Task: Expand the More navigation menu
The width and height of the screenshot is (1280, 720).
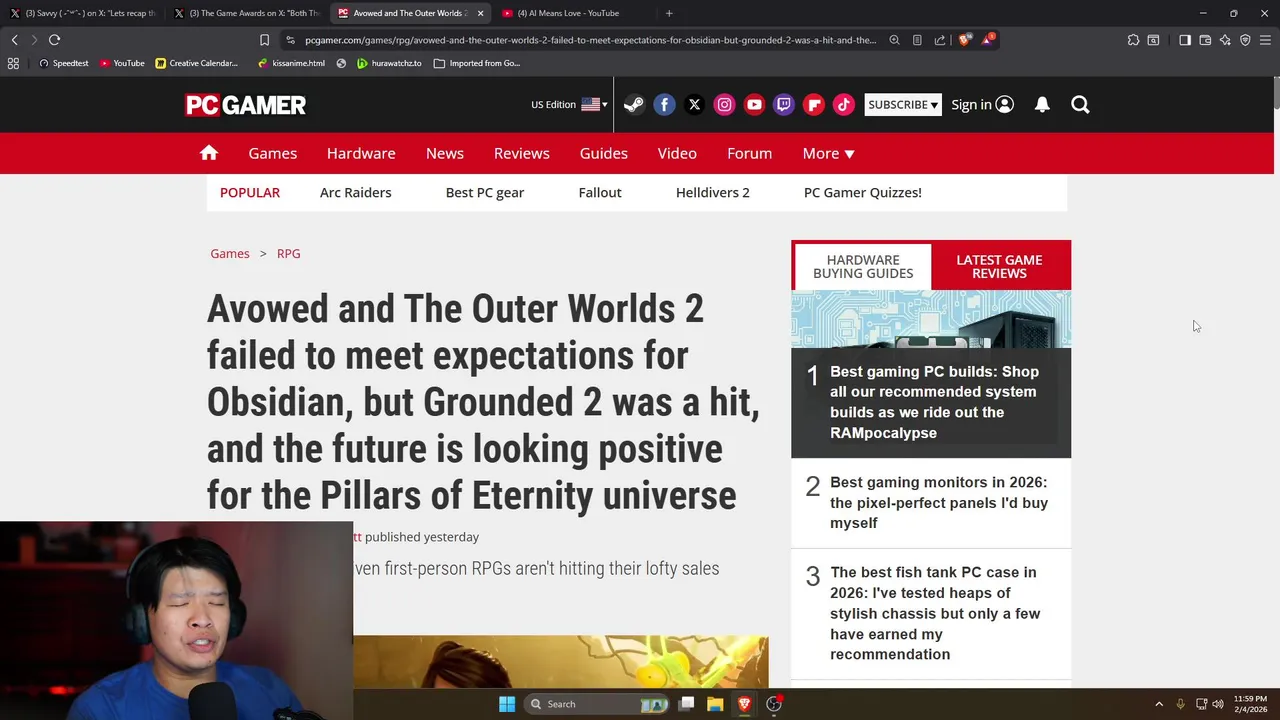Action: (x=828, y=153)
